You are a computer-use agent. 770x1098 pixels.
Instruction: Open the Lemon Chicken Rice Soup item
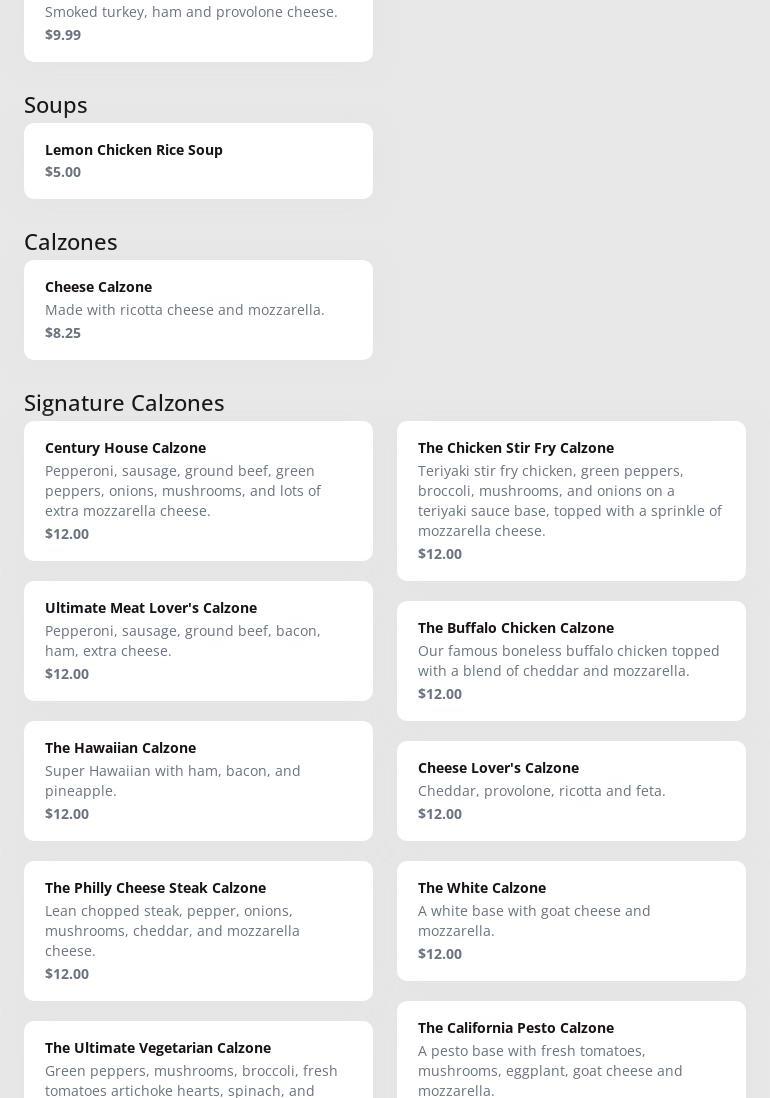tap(198, 160)
